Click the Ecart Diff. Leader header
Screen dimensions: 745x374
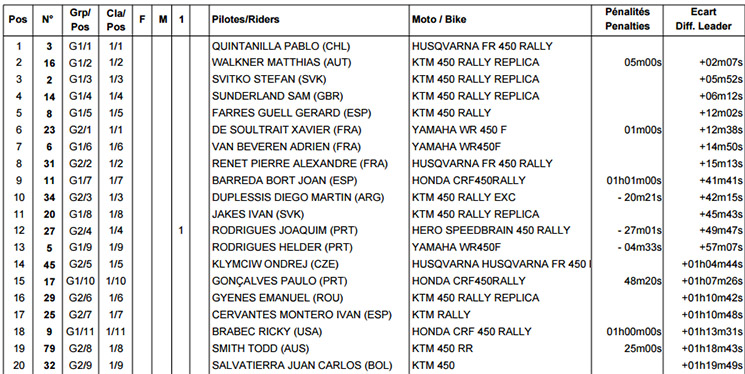(x=704, y=19)
